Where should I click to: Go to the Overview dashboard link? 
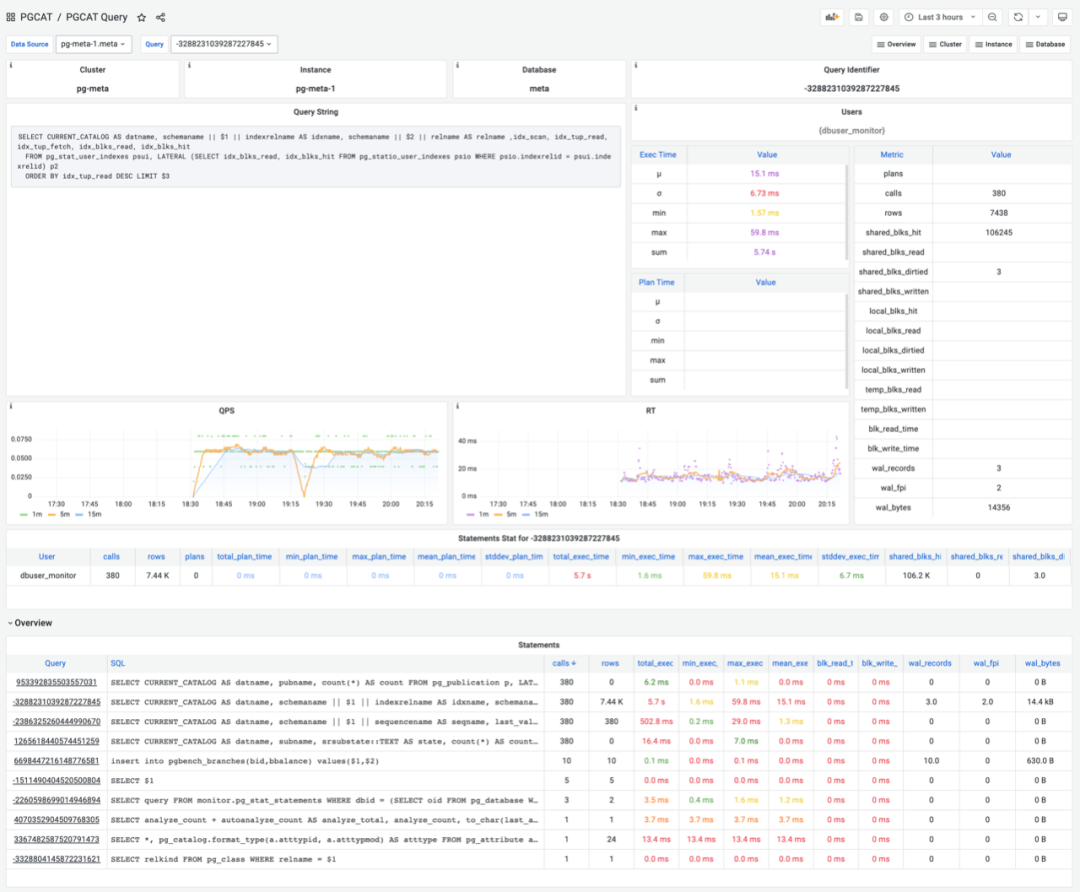click(x=896, y=44)
